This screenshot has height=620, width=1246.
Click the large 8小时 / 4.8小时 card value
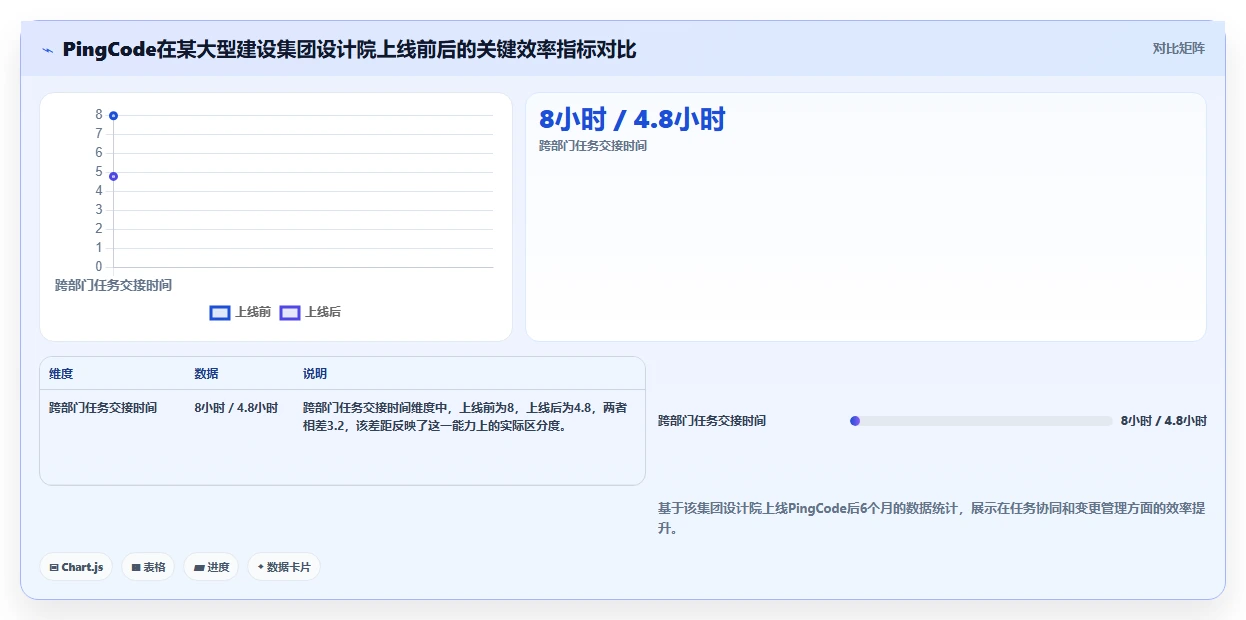632,120
